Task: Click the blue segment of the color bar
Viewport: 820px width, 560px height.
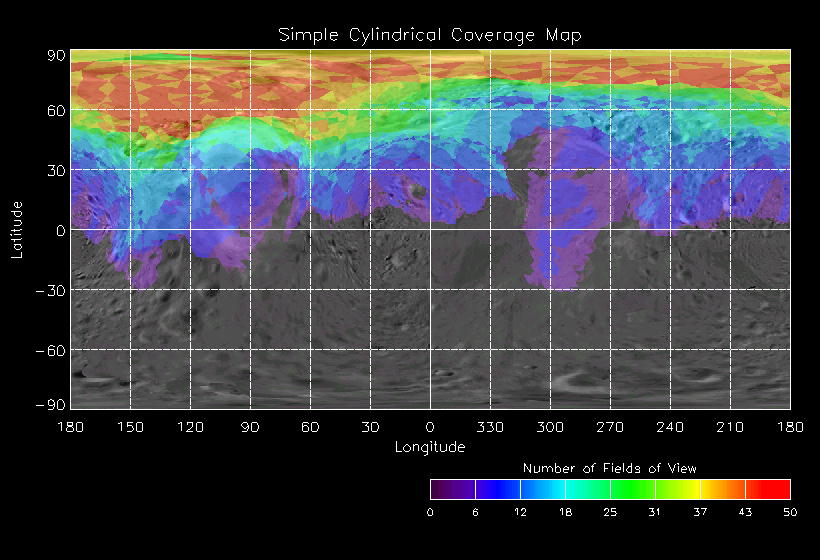Action: pyautogui.click(x=498, y=489)
